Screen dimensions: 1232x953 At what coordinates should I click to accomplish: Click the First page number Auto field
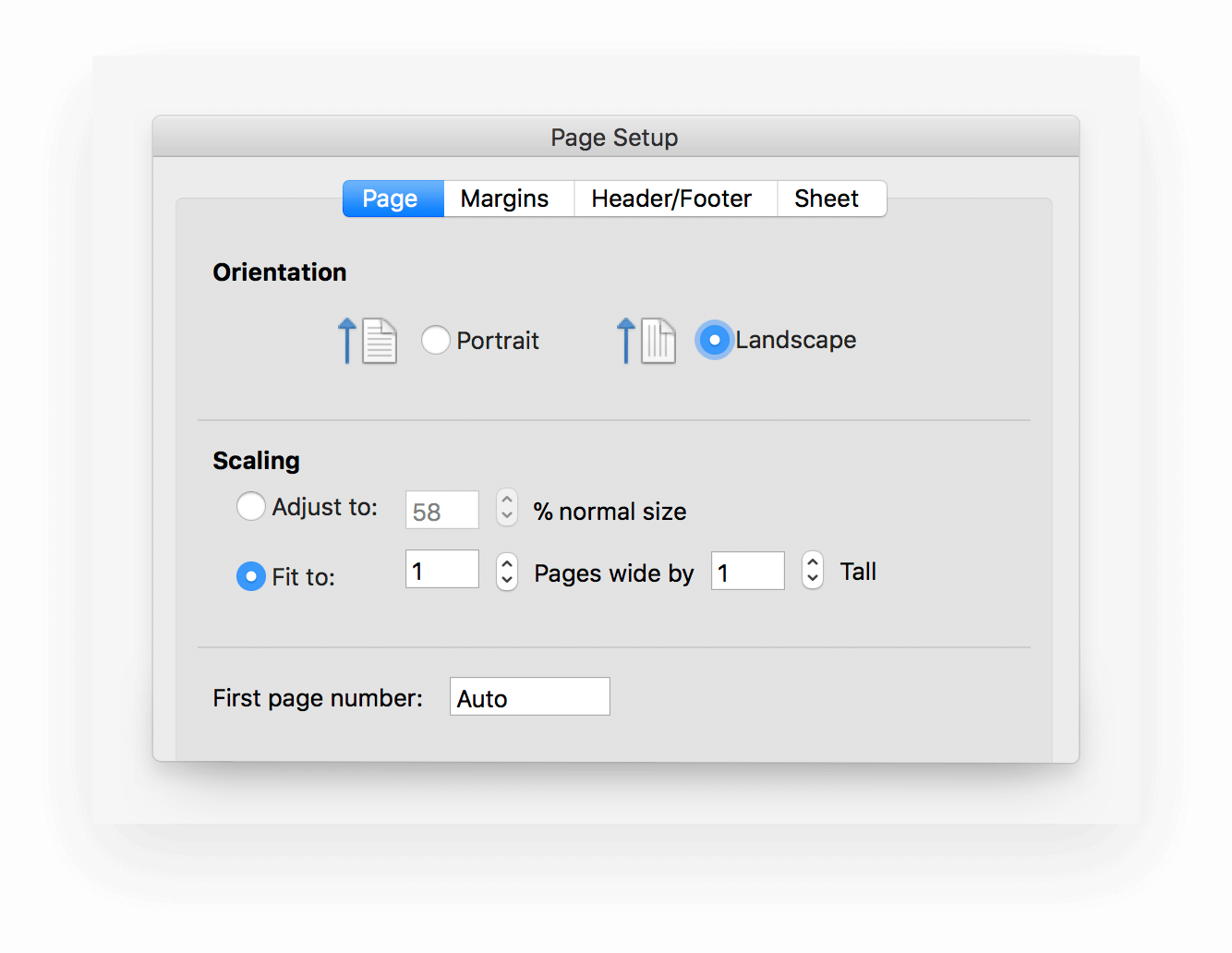click(528, 696)
